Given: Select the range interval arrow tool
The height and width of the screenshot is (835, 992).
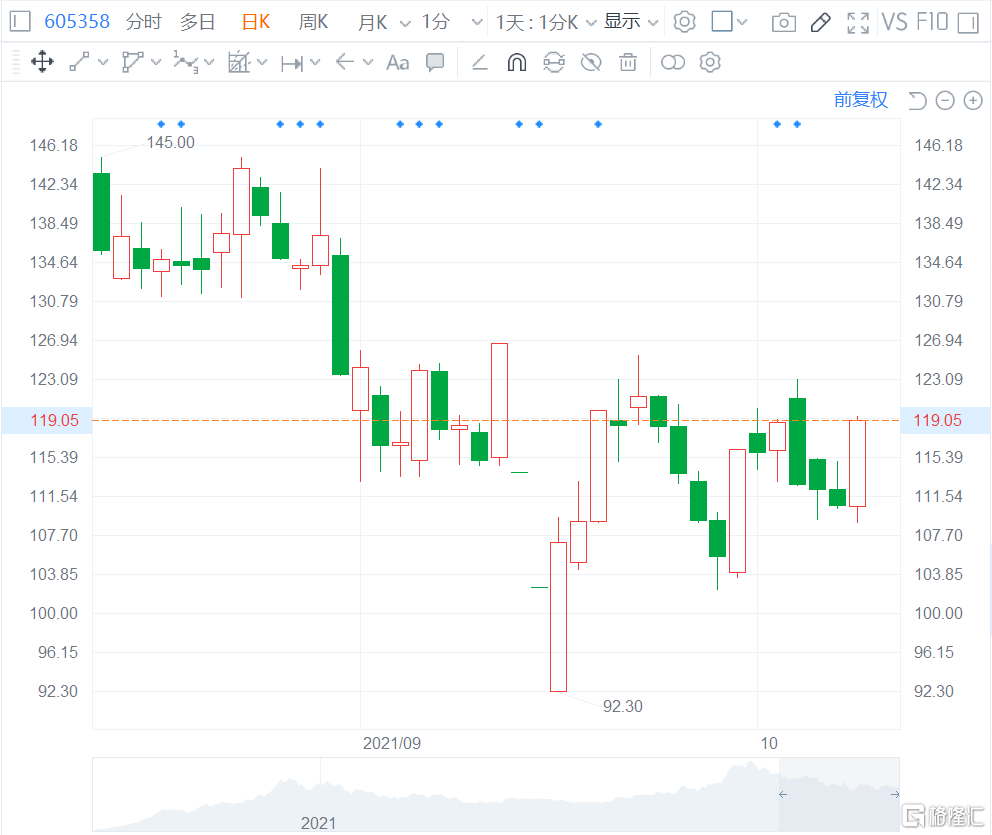Looking at the screenshot, I should pos(292,63).
